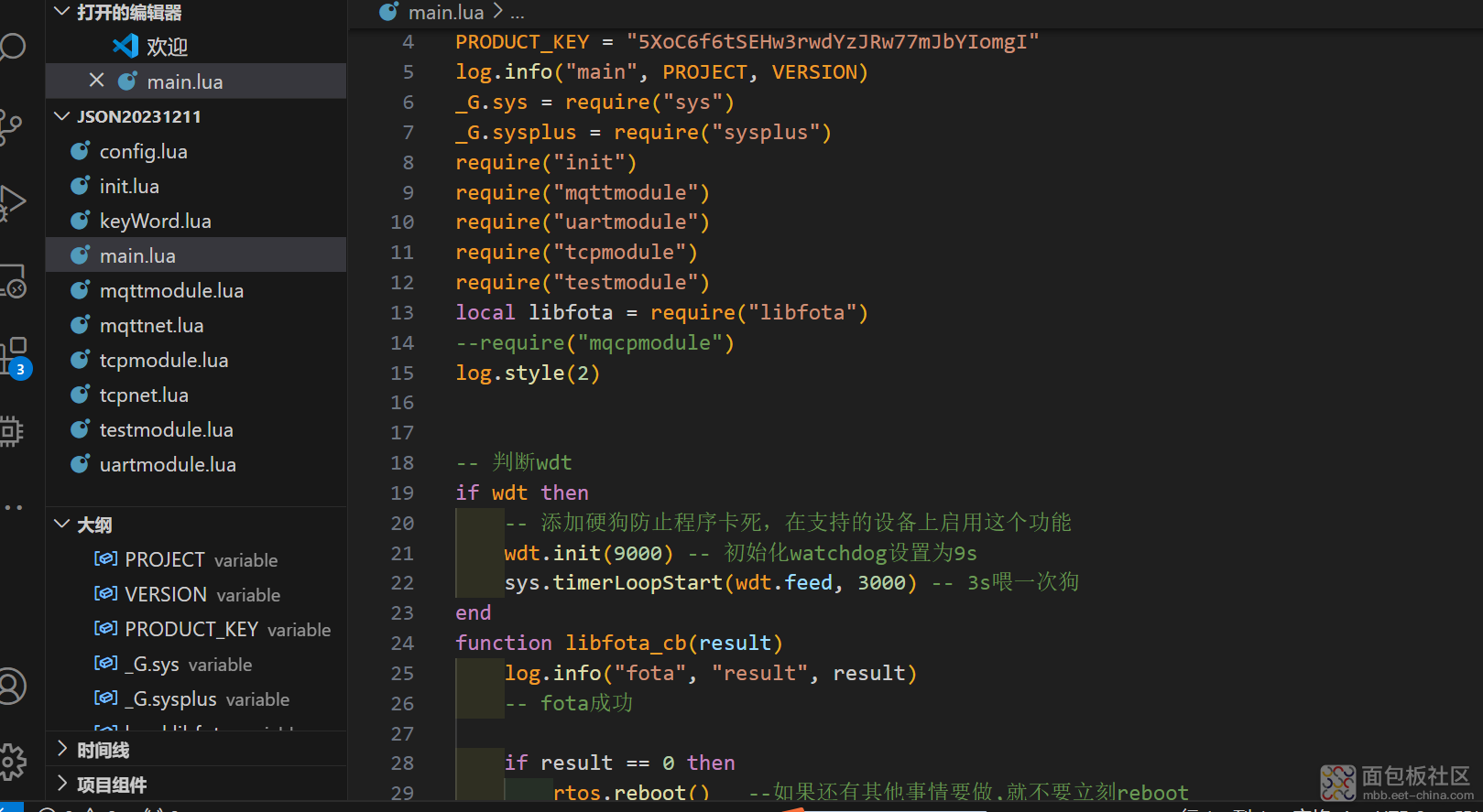
Task: Open the Source Control view icon
Action: (x=11, y=126)
